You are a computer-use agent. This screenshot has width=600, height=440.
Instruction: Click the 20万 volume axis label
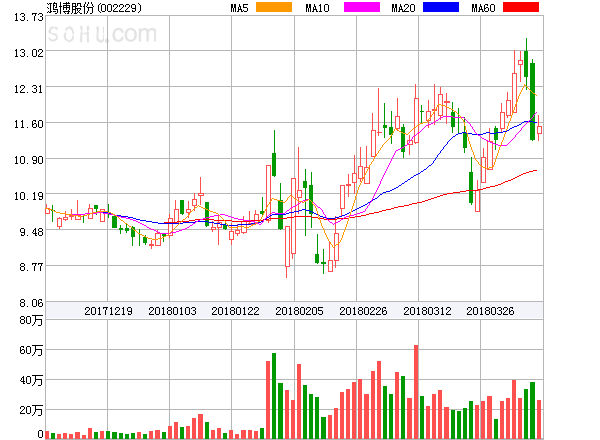pos(31,411)
